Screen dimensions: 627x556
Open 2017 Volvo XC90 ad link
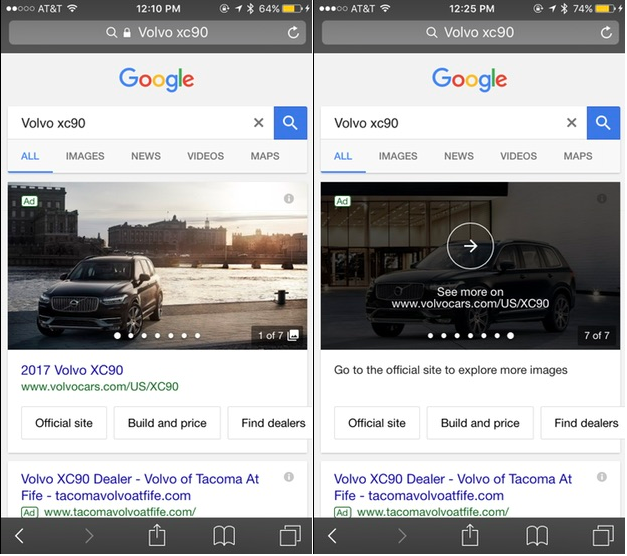pyautogui.click(x=72, y=370)
